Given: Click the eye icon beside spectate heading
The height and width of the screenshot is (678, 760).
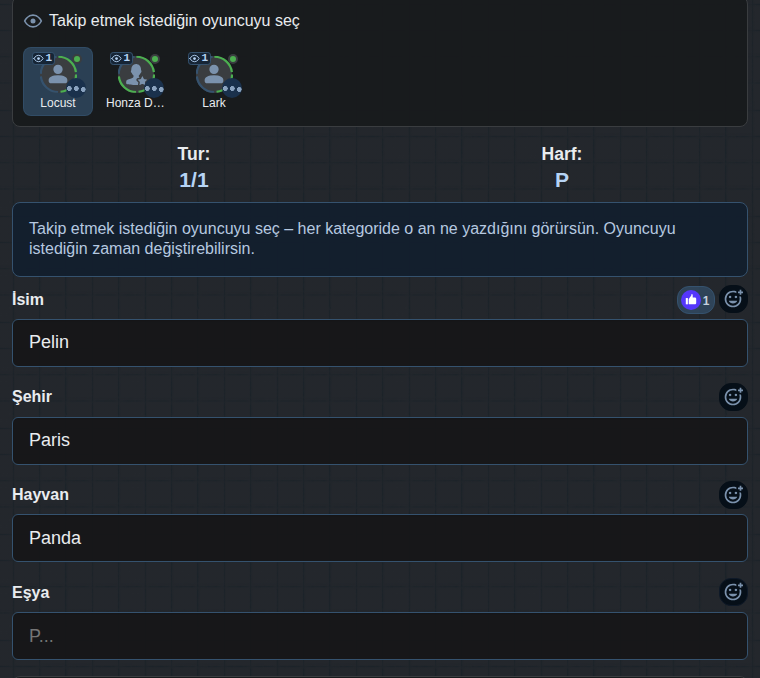Looking at the screenshot, I should [33, 21].
